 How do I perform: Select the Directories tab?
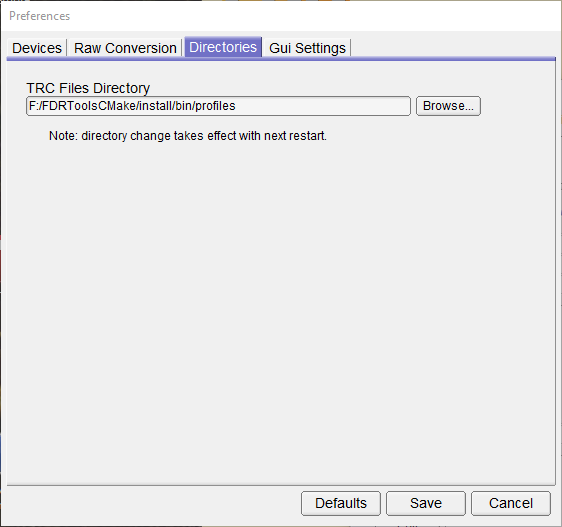pyautogui.click(x=223, y=47)
